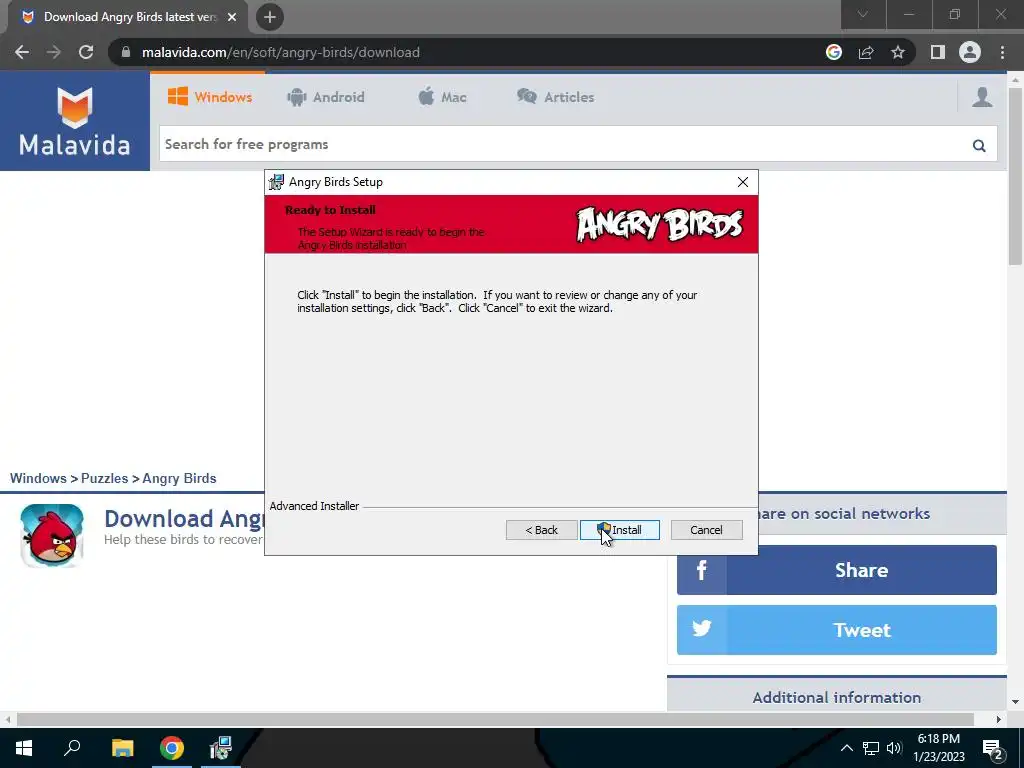Click the Angry Birds app icon thumbnail
The height and width of the screenshot is (768, 1024).
click(52, 536)
